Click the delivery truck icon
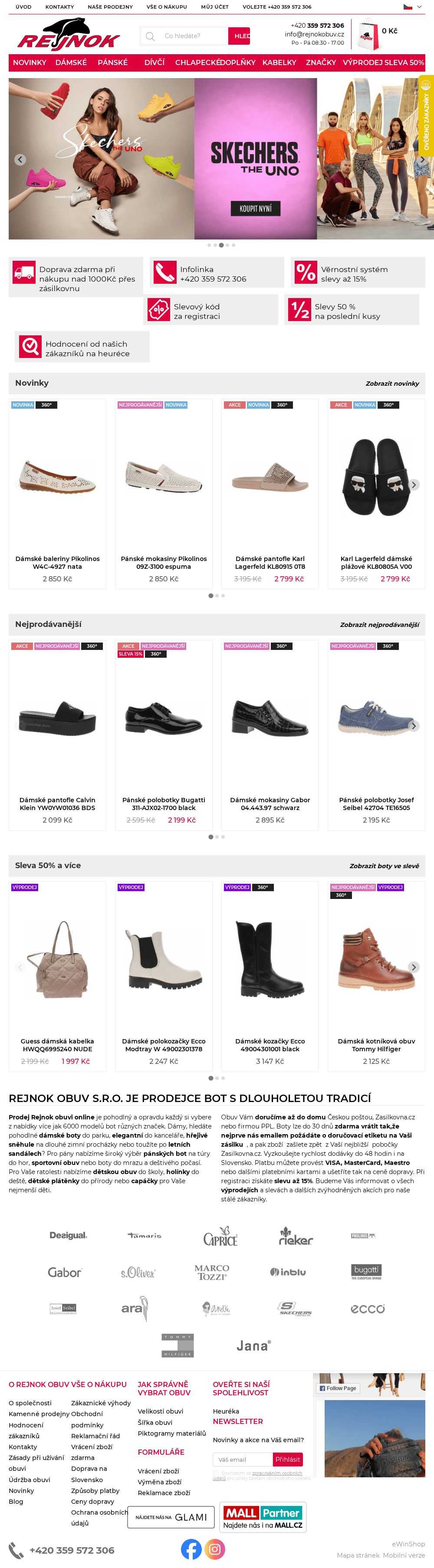This screenshot has width=434, height=1568. click(24, 272)
